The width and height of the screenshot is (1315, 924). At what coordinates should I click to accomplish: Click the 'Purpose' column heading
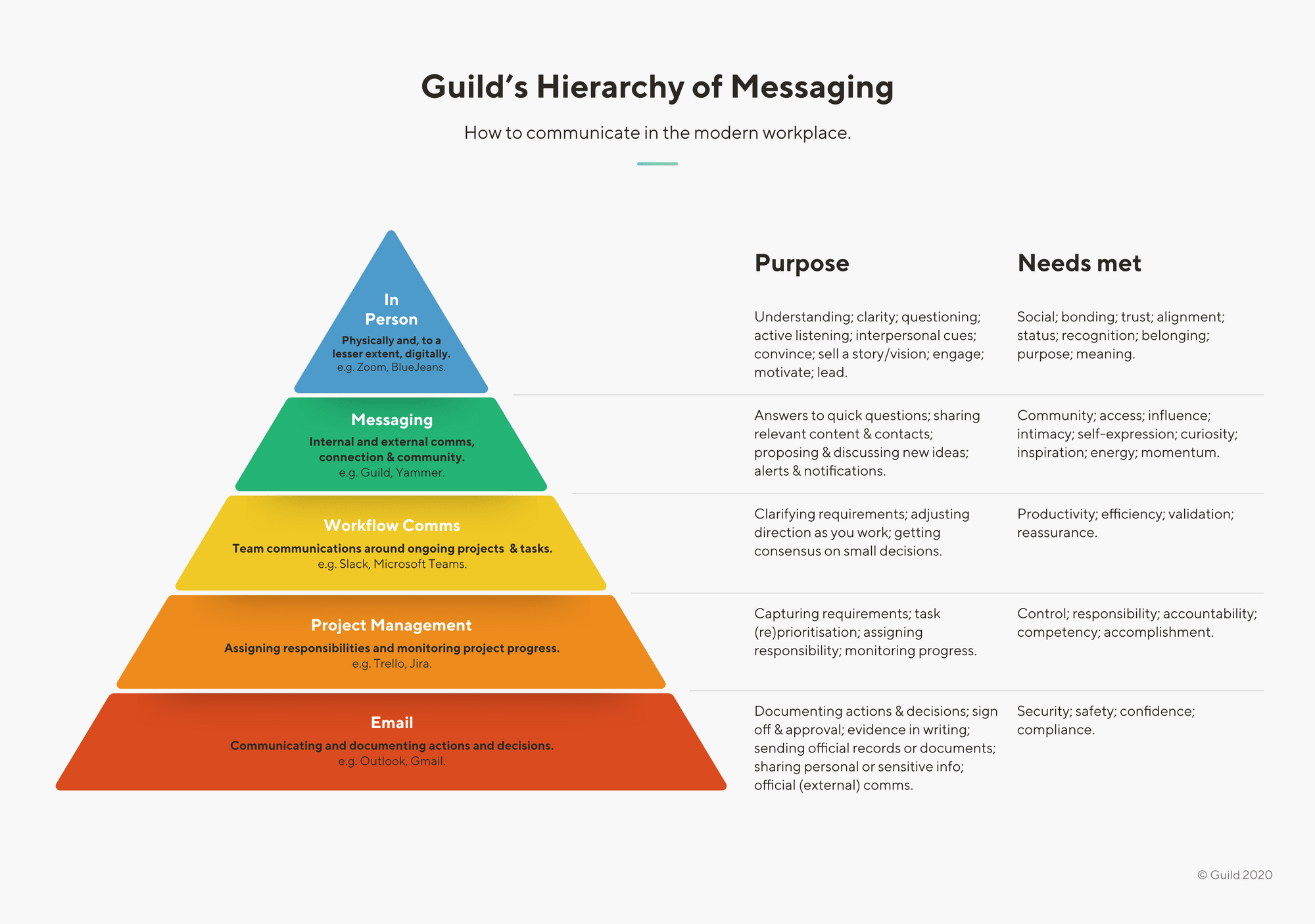pyautogui.click(x=790, y=263)
